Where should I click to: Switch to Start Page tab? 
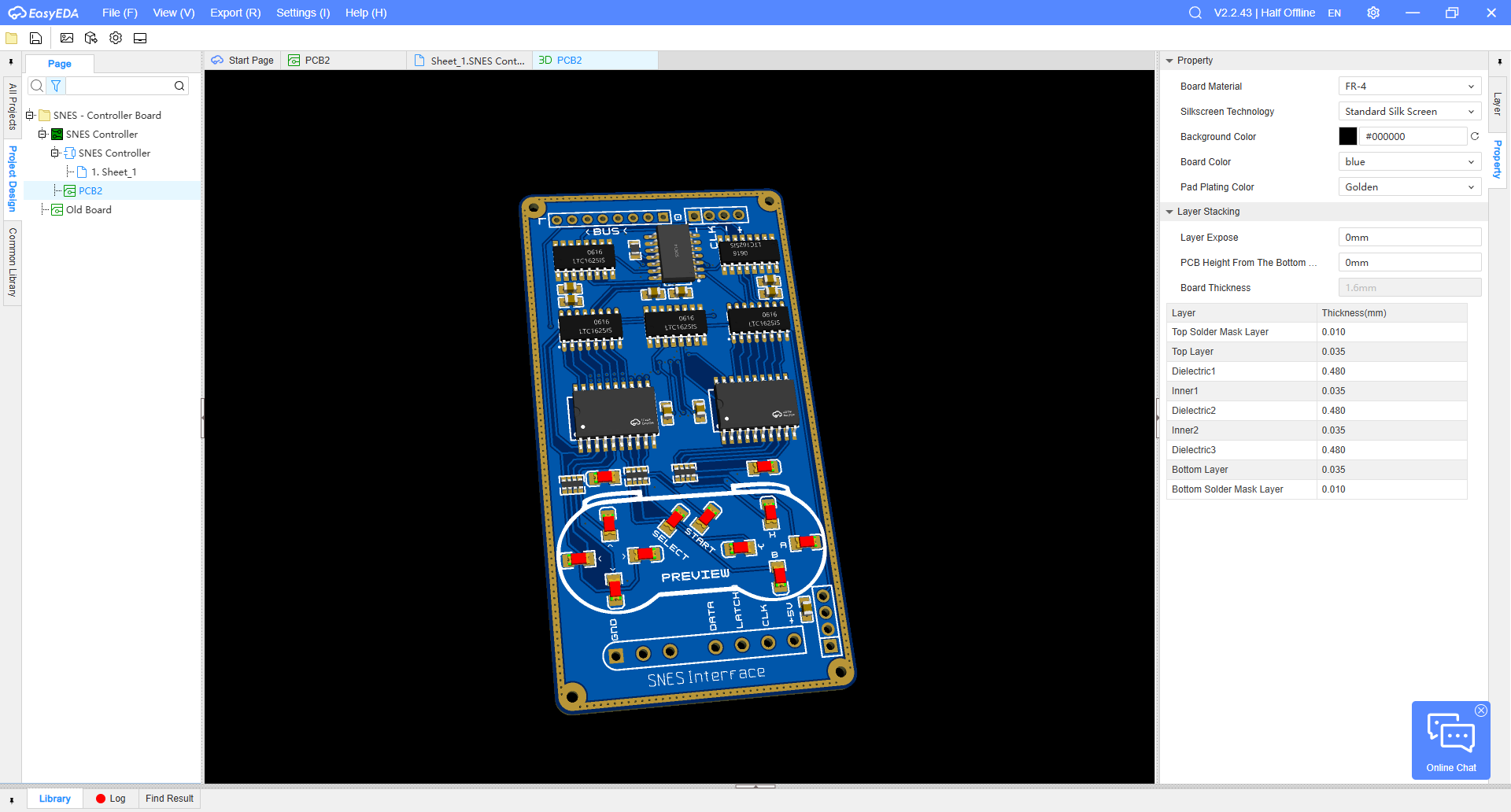[242, 61]
